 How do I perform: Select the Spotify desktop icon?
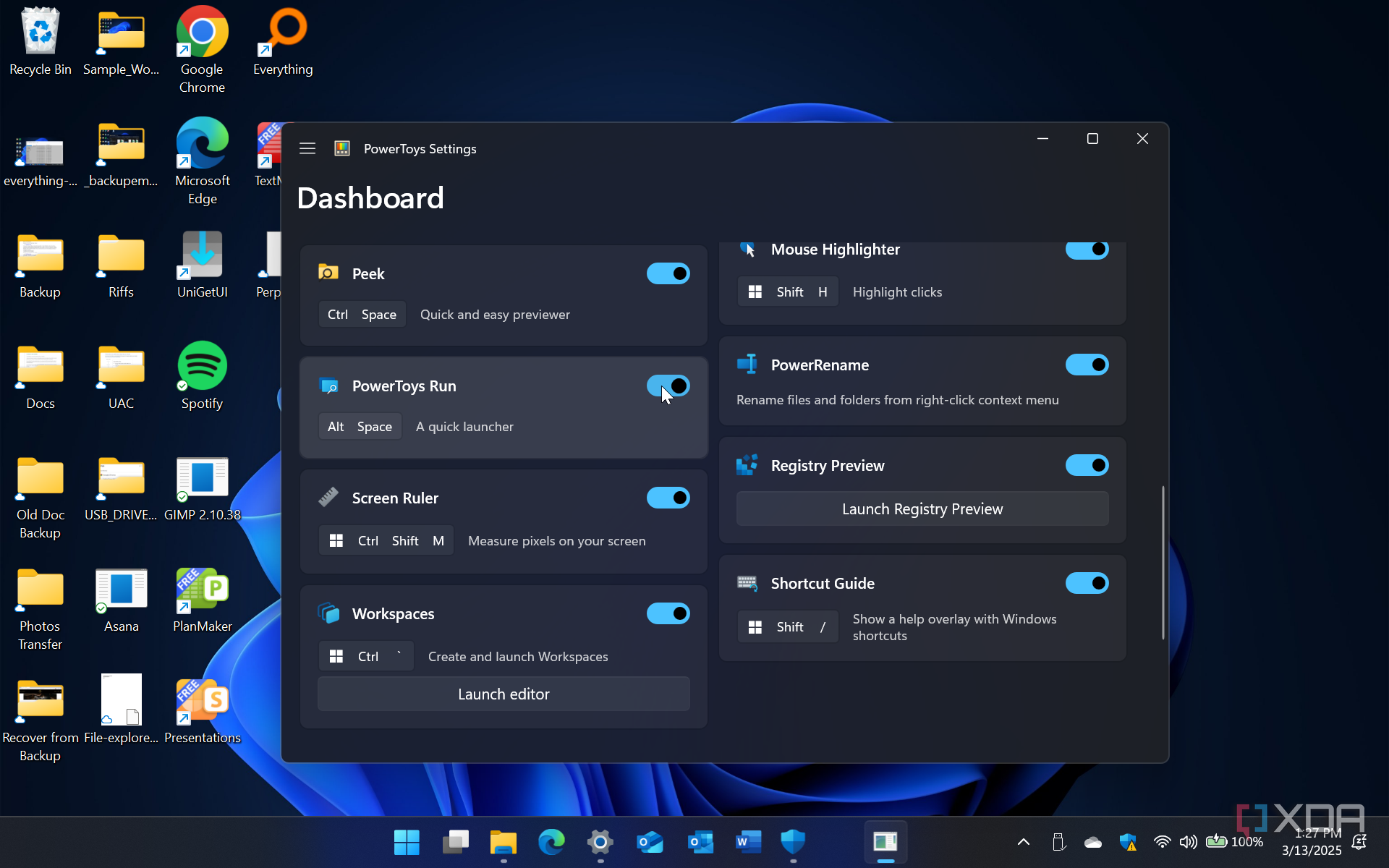pos(202,376)
